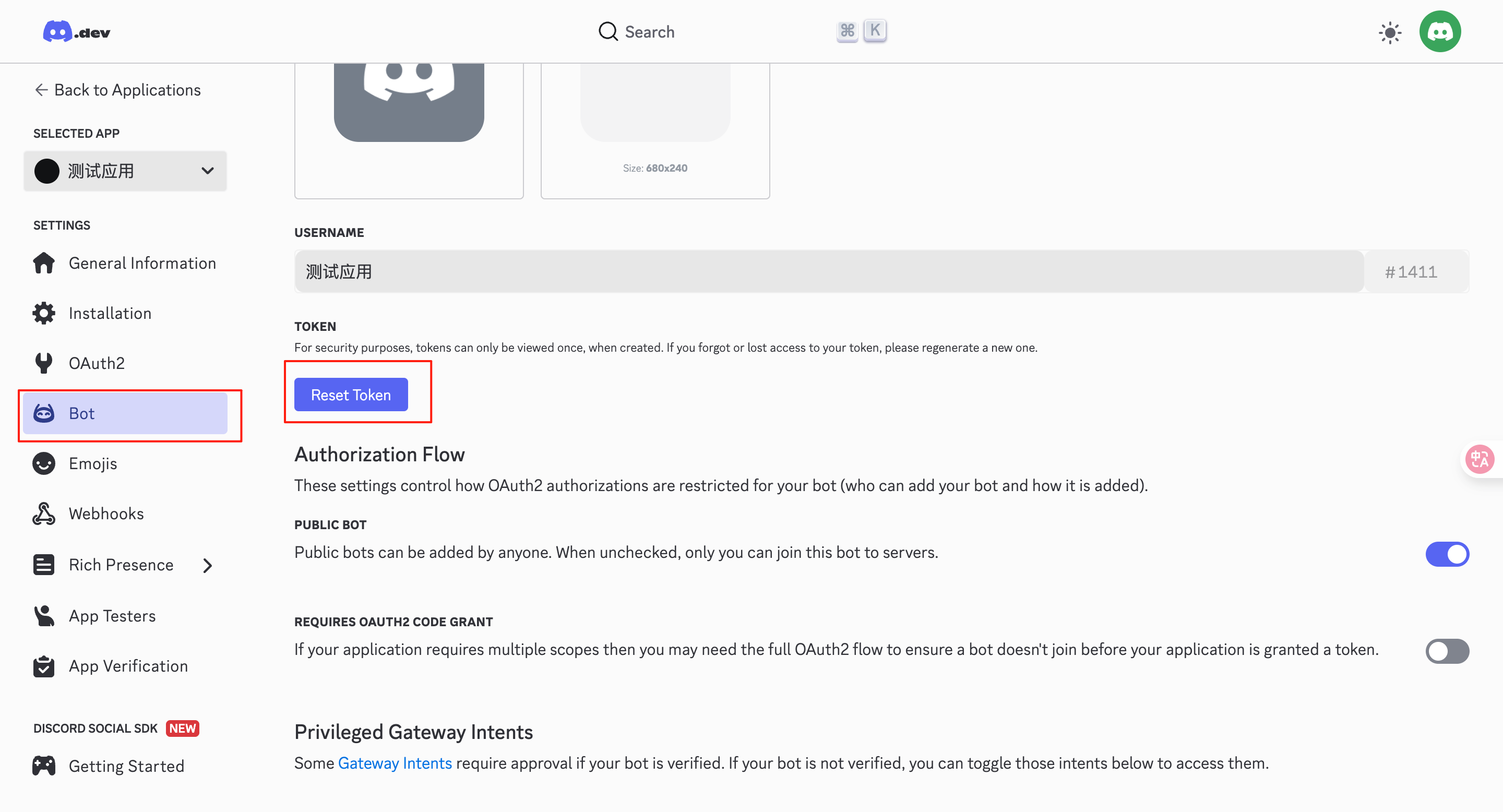The width and height of the screenshot is (1503, 812).
Task: Click the OAuth2 wrench icon
Action: point(44,363)
